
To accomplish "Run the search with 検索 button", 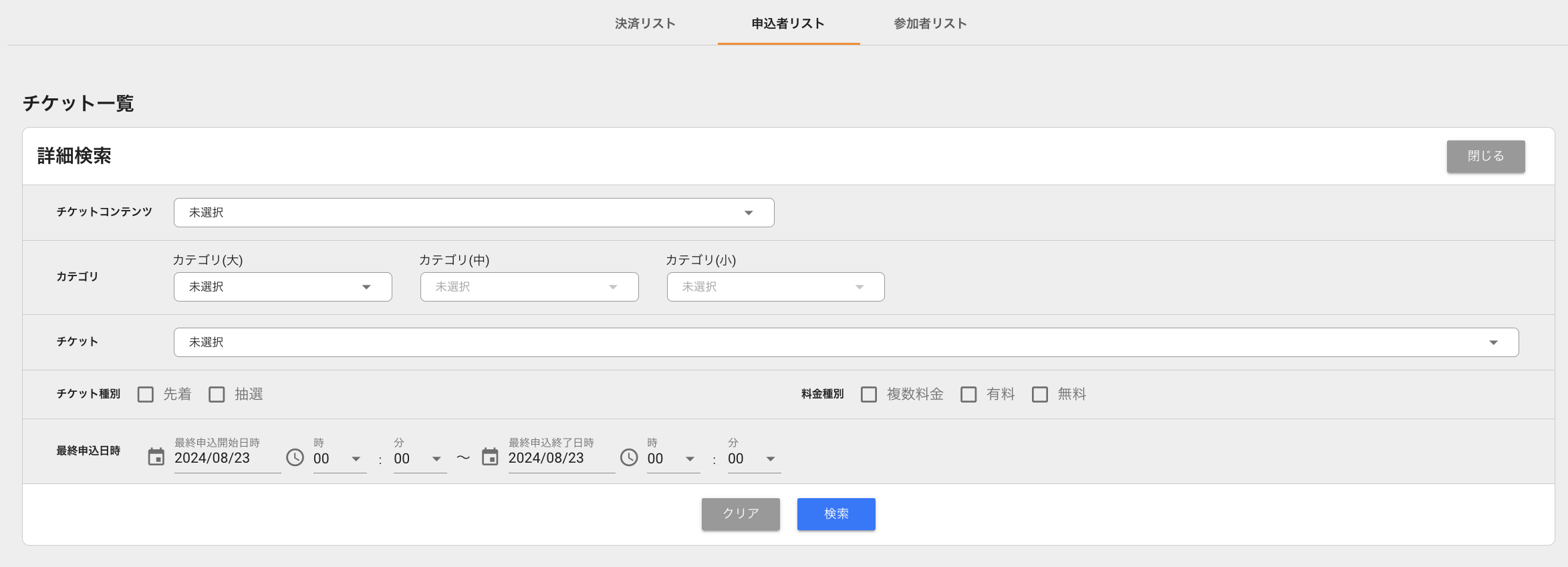I will point(836,514).
